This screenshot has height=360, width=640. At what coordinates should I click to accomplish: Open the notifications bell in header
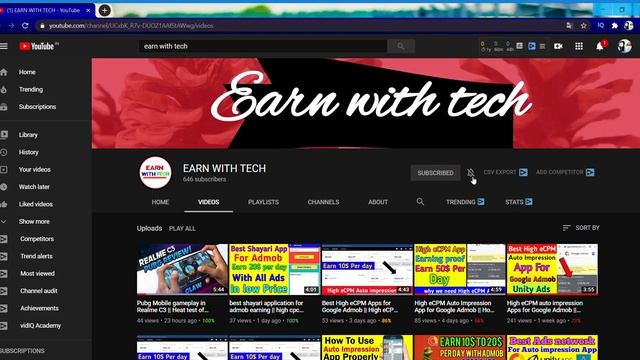point(600,46)
